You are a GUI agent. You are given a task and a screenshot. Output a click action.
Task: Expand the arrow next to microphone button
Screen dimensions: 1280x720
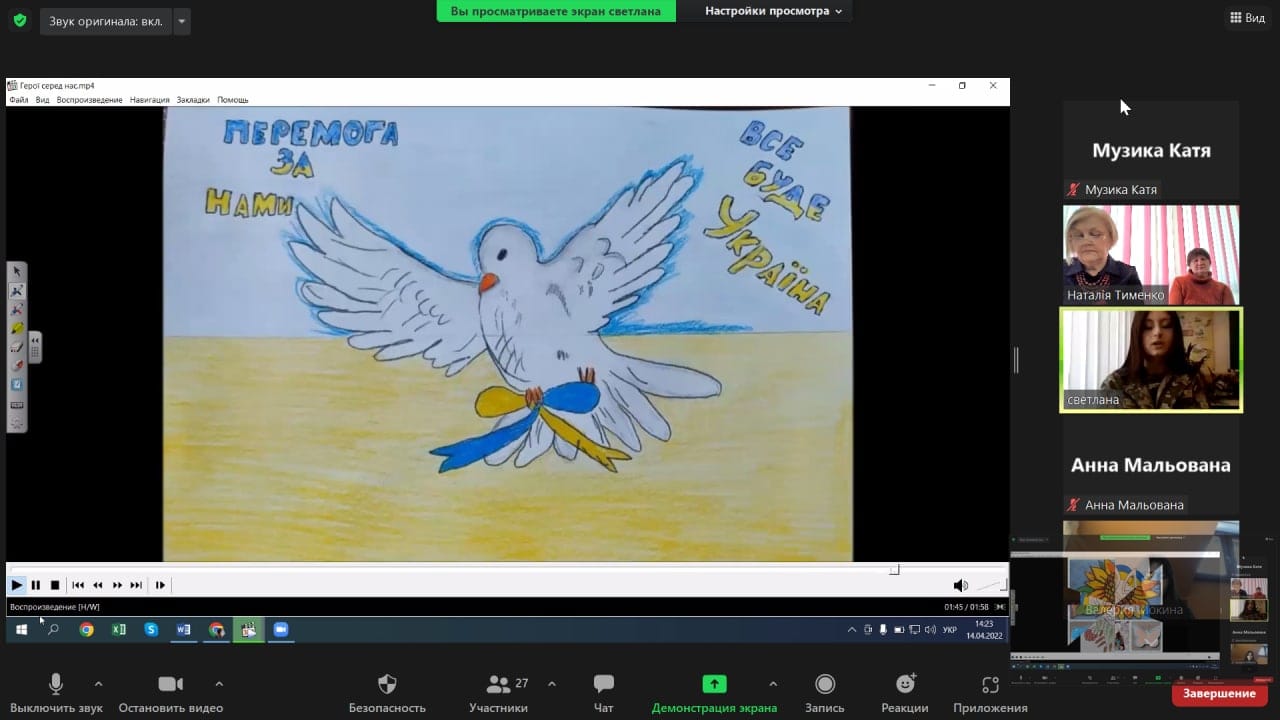(x=98, y=684)
